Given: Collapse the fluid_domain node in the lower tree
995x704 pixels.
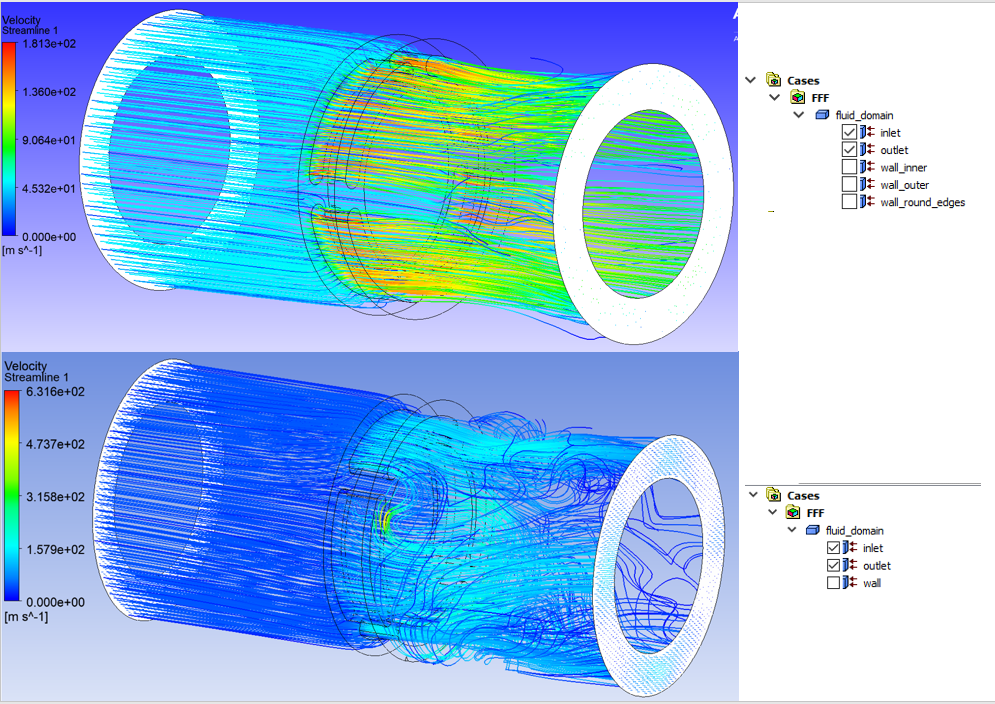Looking at the screenshot, I should (x=792, y=530).
